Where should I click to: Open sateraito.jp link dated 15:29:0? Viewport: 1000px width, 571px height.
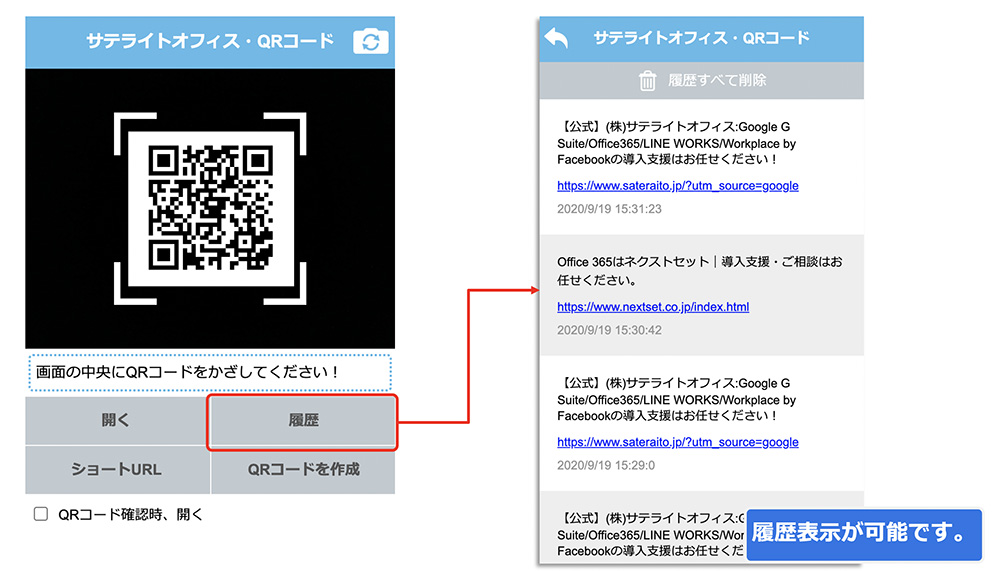pos(677,442)
